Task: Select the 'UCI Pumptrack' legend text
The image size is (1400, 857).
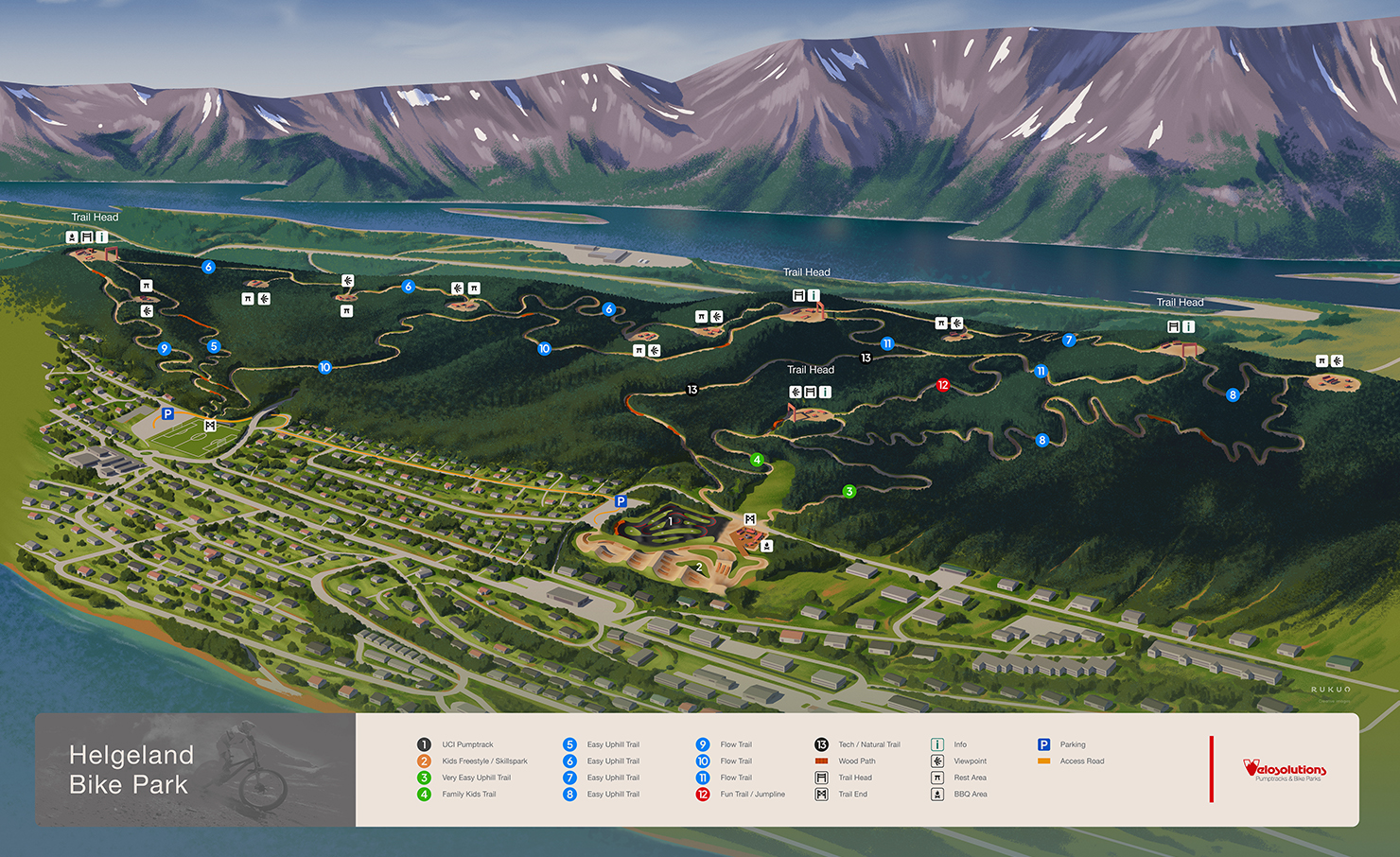Action: point(467,744)
